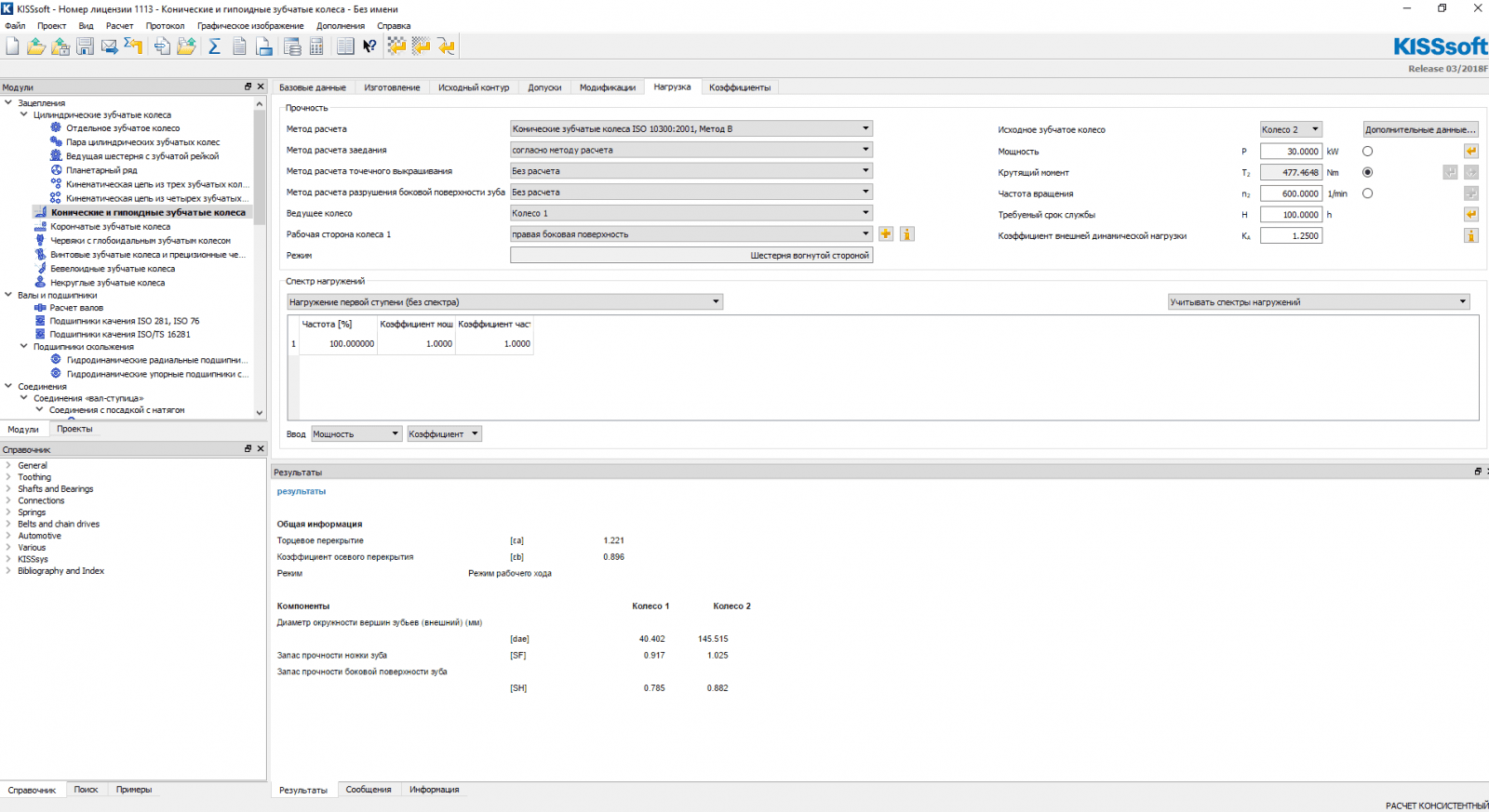Open the Ведущее колесо dropdown
Viewport: 1489px width, 812px height.
coord(691,213)
